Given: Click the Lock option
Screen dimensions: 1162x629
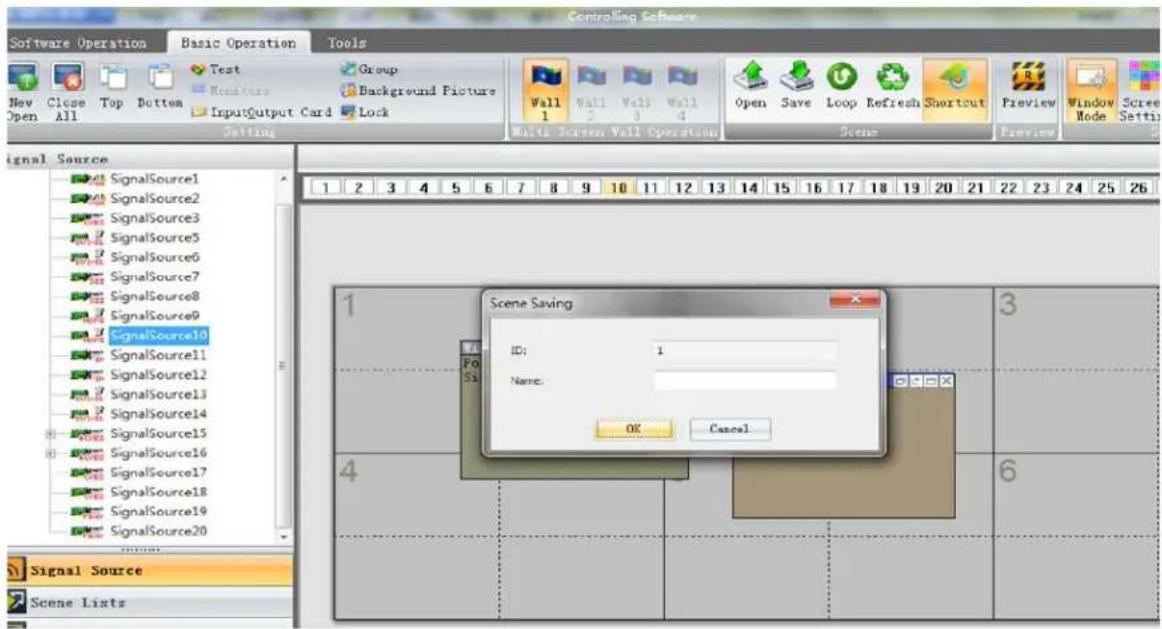Looking at the screenshot, I should 365,112.
